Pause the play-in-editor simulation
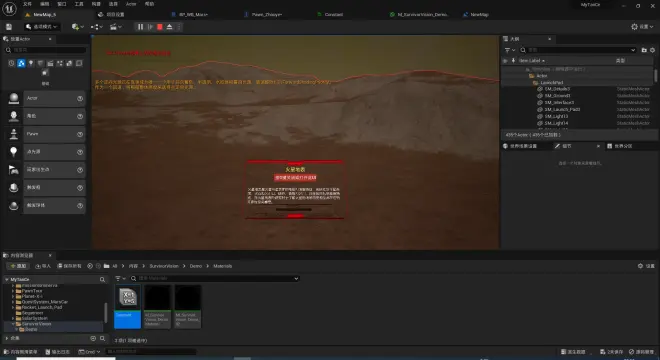 (x=140, y=27)
